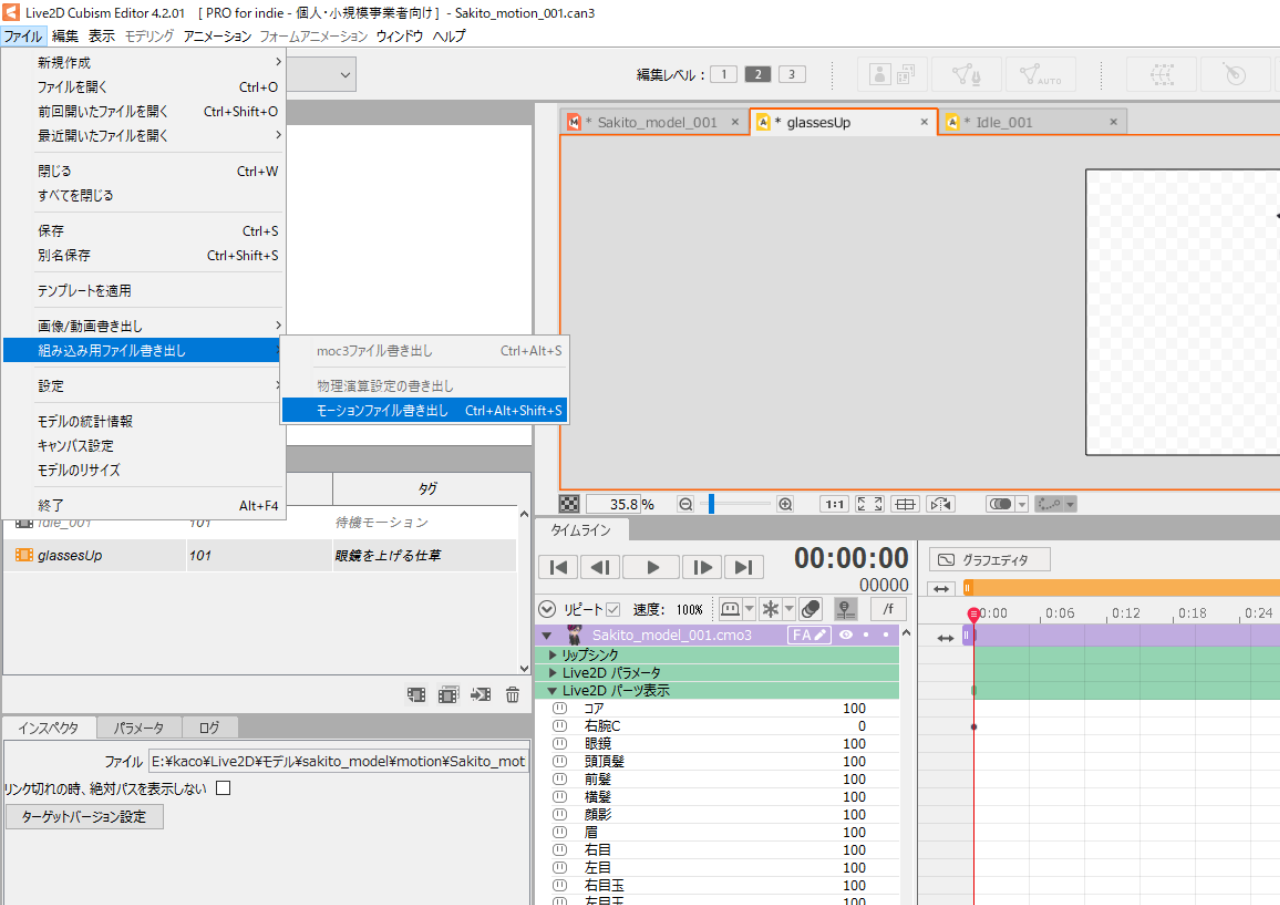Toggle the checkerboard background icon
Screen dimensions: 1280x905
(569, 504)
